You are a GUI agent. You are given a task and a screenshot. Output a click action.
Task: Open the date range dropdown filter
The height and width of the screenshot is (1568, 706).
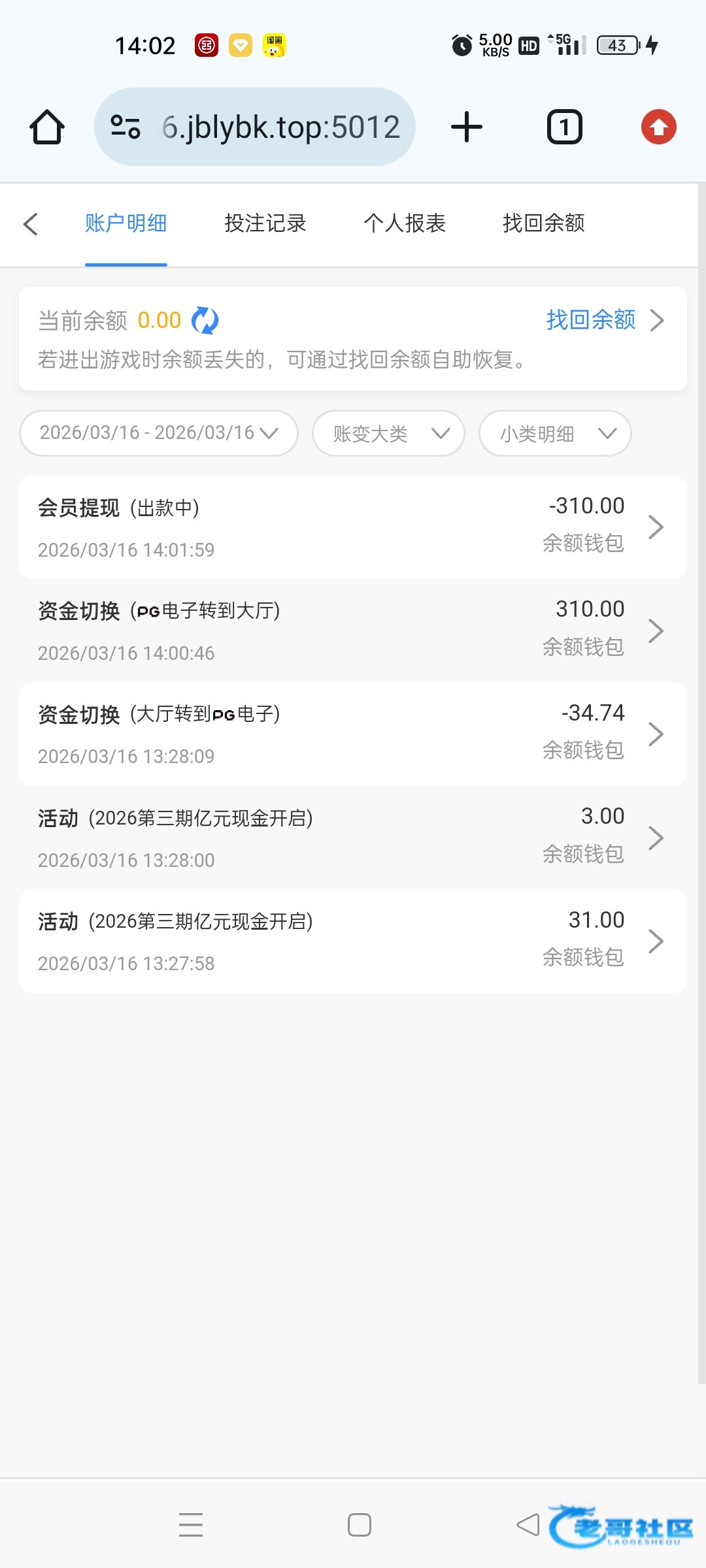pos(159,433)
